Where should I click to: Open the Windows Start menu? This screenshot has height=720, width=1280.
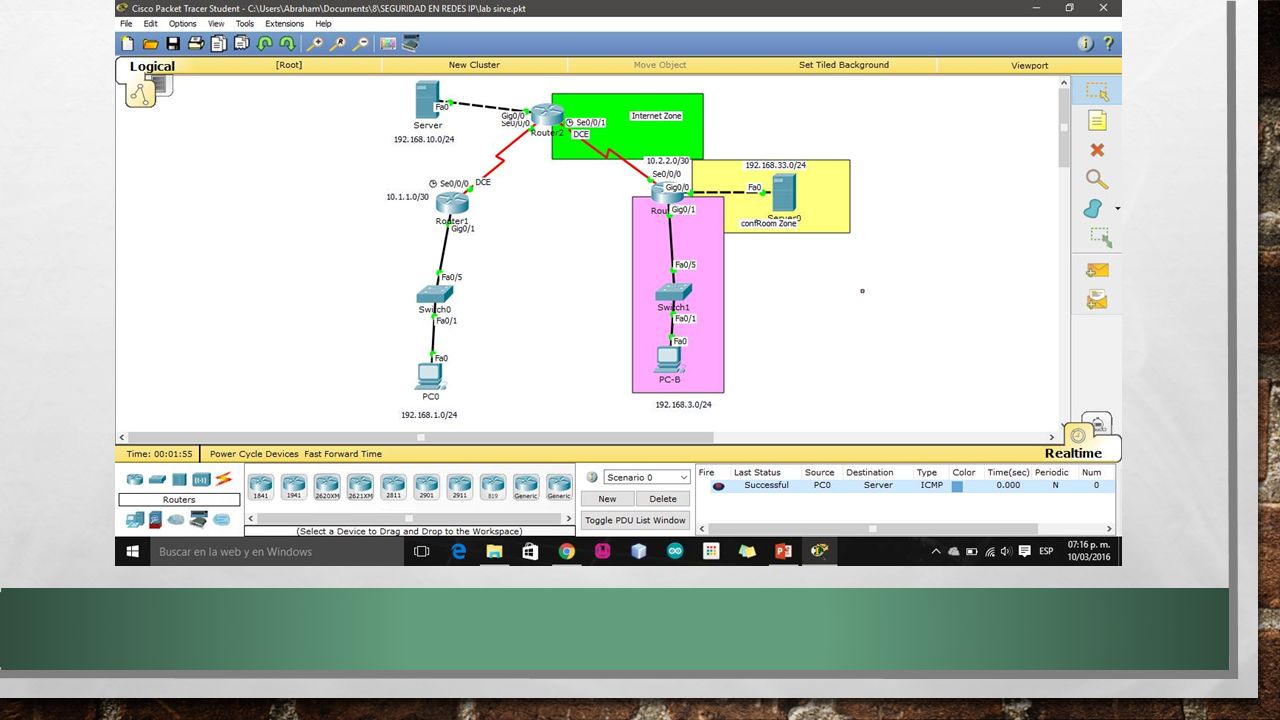(x=132, y=552)
